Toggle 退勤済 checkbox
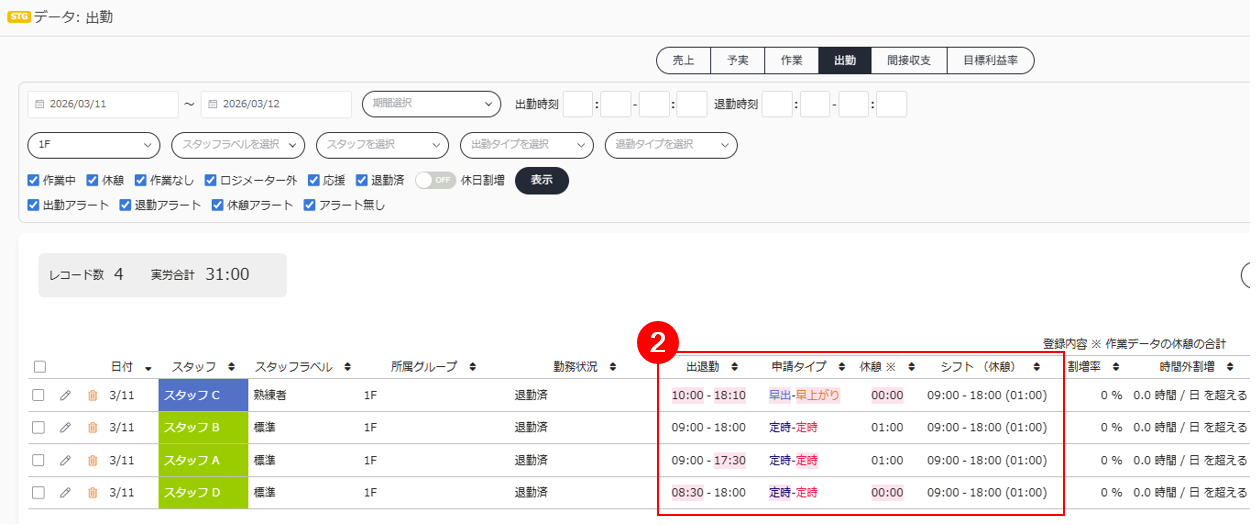 [x=362, y=180]
